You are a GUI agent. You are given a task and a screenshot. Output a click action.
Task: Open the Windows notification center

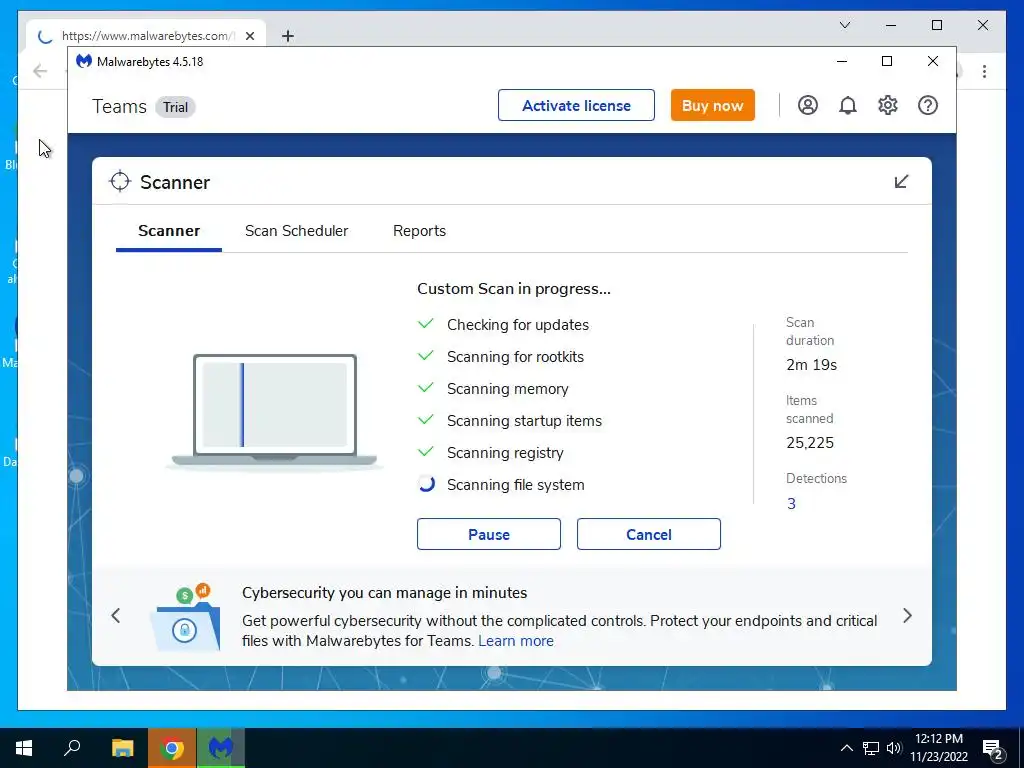[993, 750]
